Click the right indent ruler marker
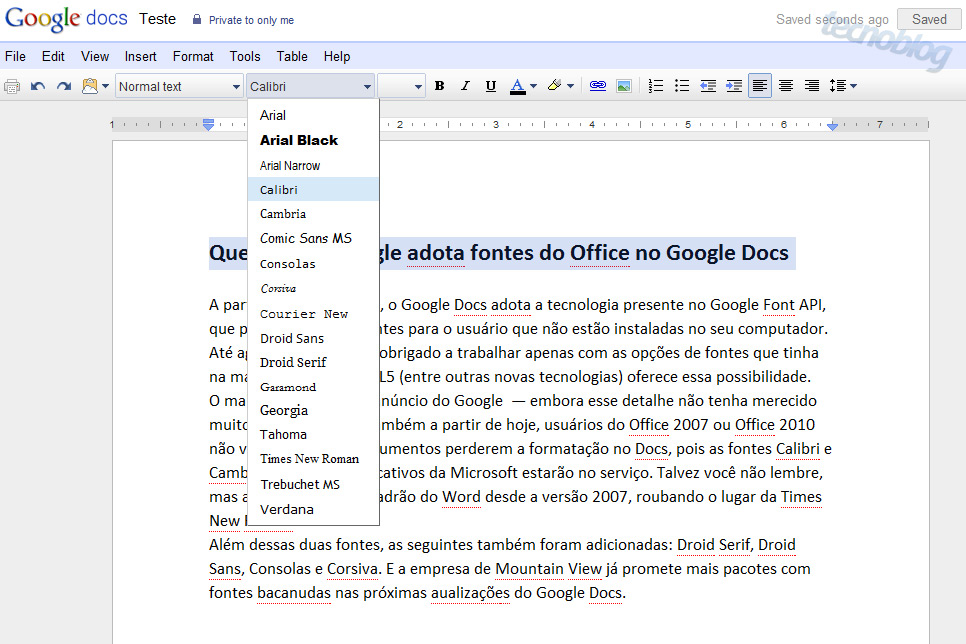The width and height of the screenshot is (966, 644). coord(832,126)
